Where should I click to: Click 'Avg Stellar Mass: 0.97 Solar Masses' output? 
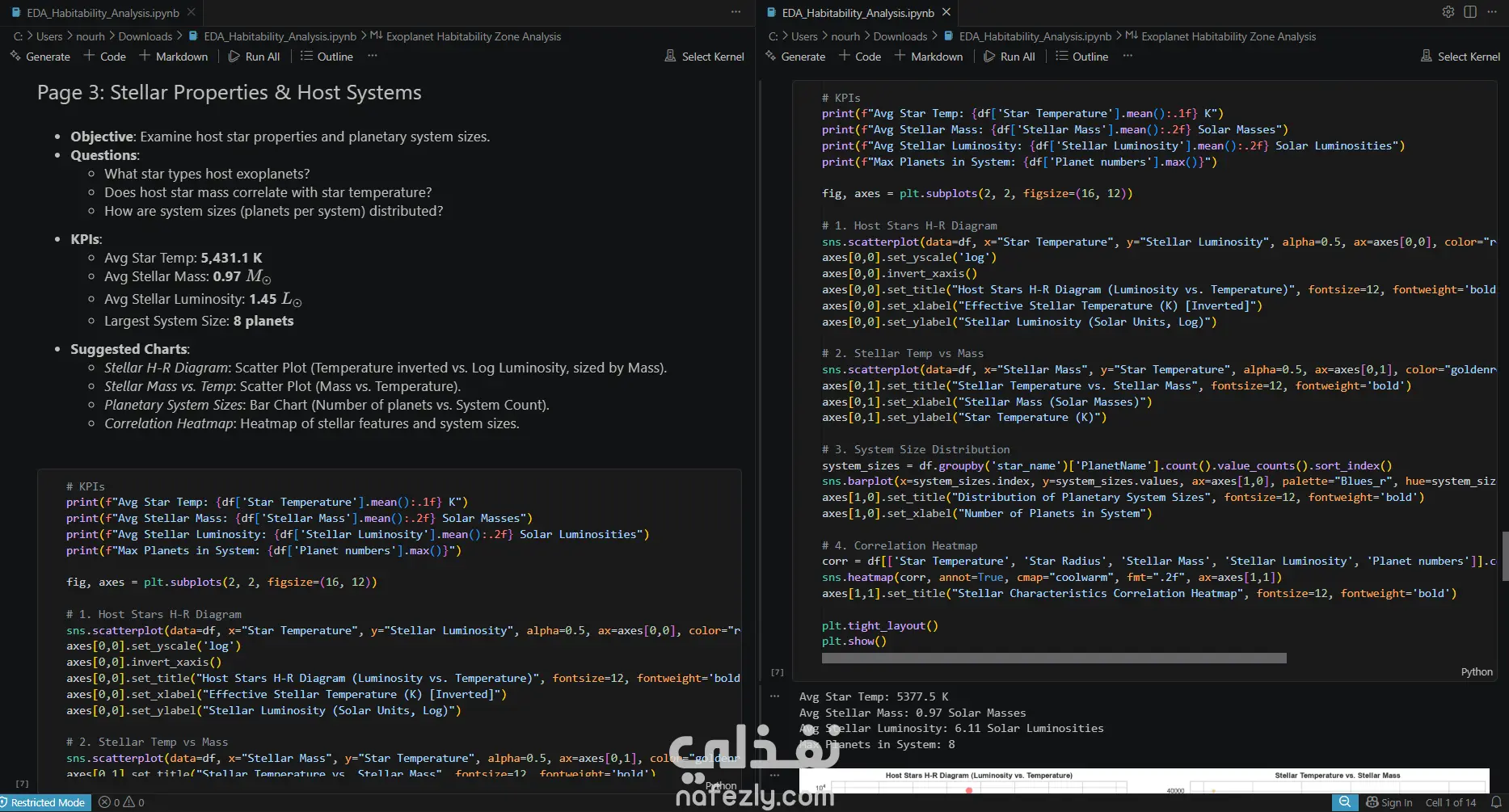pos(913,713)
